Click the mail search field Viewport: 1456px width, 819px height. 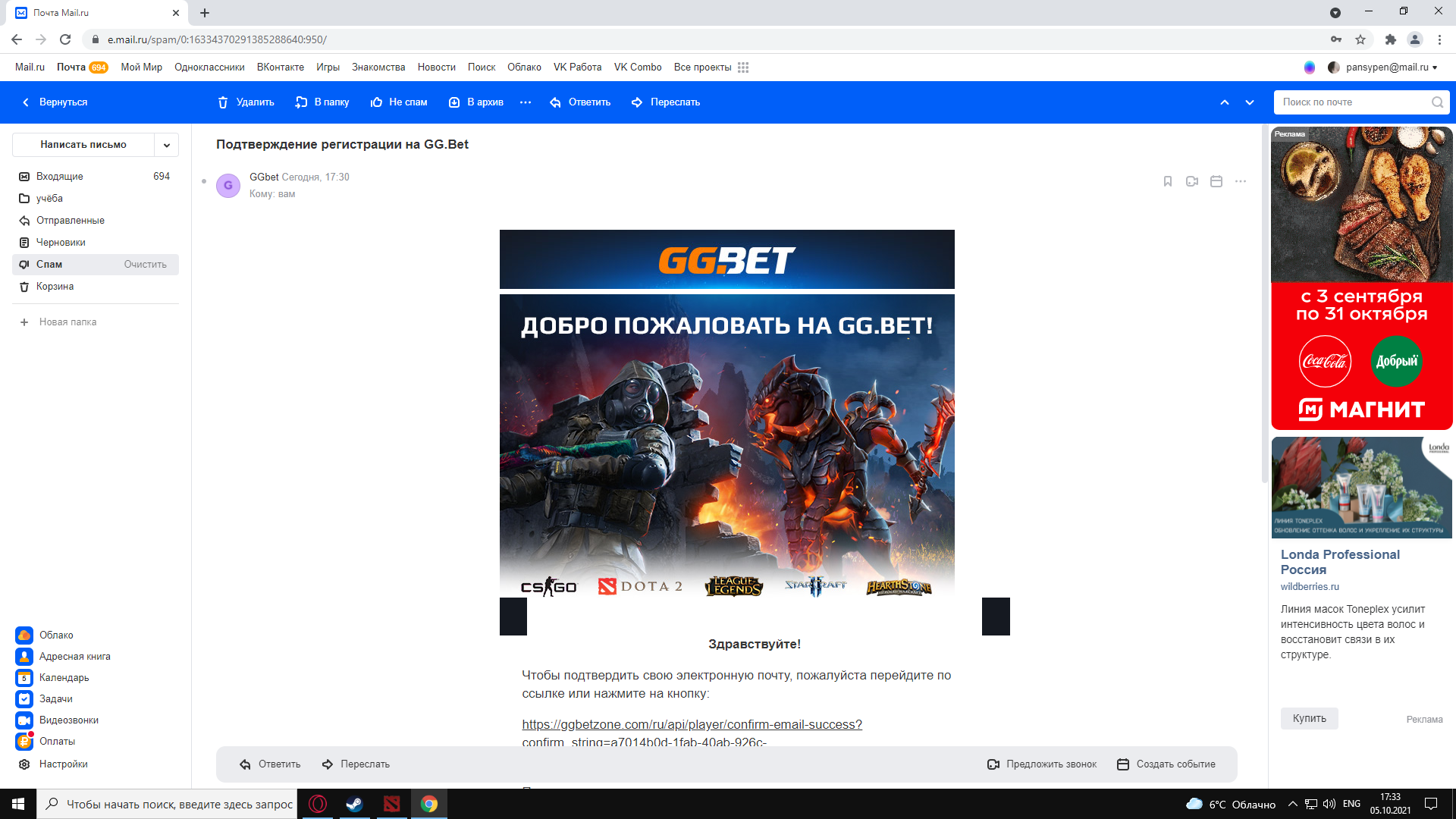[1353, 102]
